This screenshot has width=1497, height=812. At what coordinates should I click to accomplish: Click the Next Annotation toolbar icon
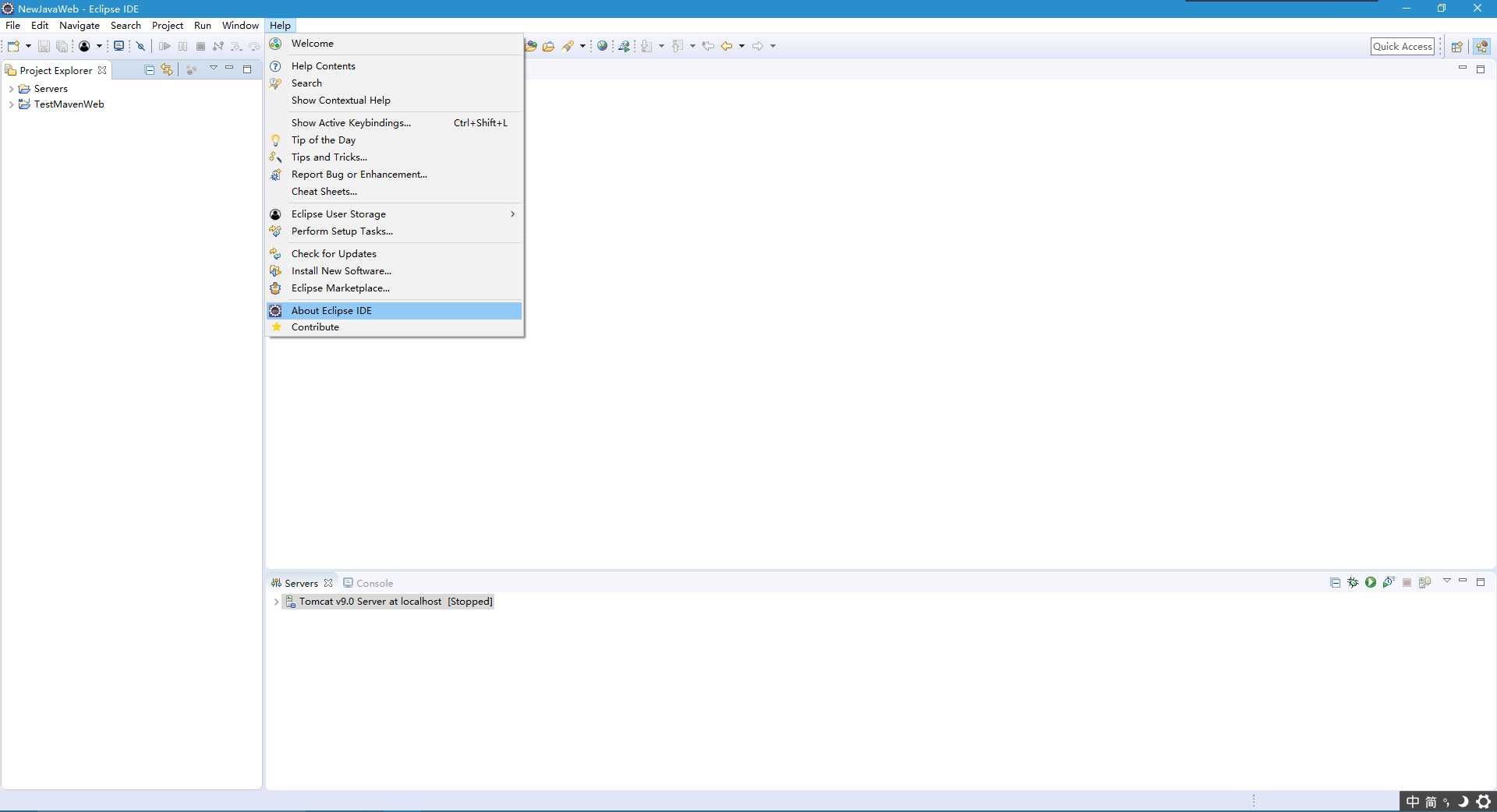[647, 46]
